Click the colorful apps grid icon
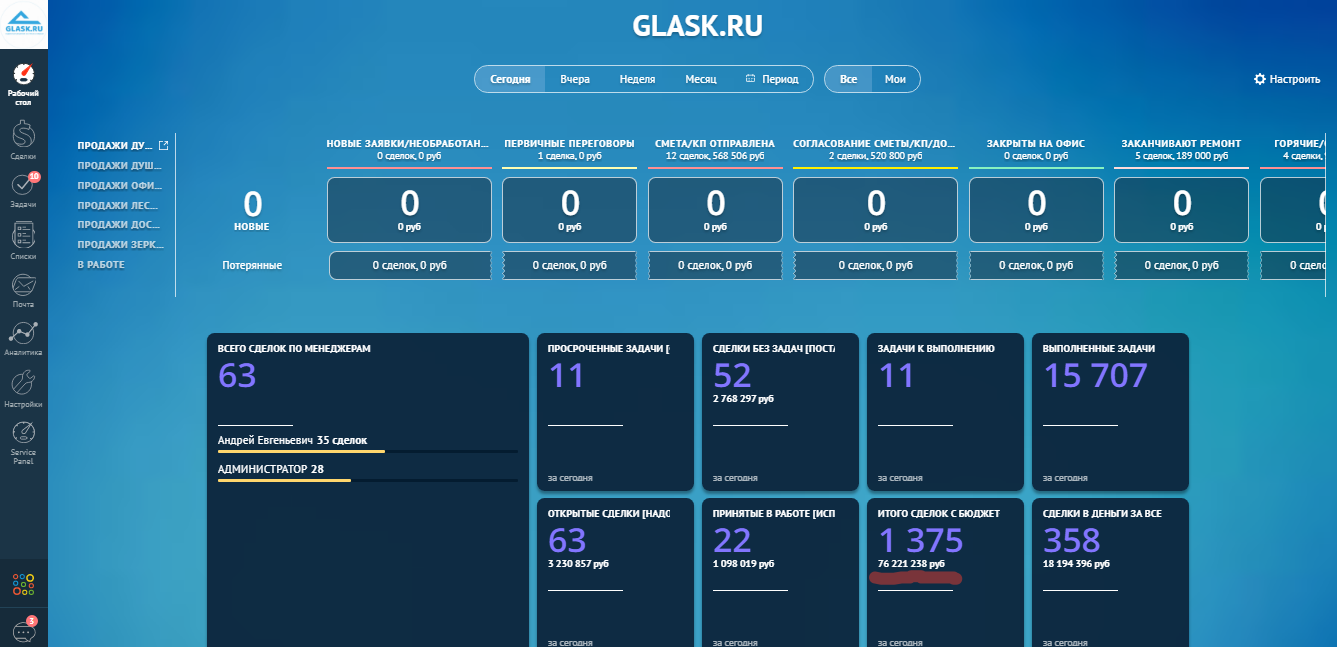This screenshot has width=1337, height=647. point(23,583)
